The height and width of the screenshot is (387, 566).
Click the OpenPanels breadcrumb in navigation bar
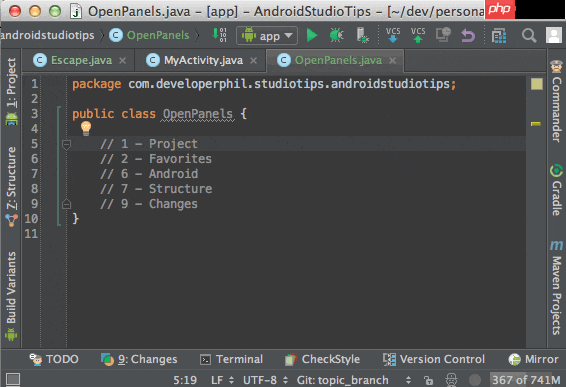click(x=149, y=35)
